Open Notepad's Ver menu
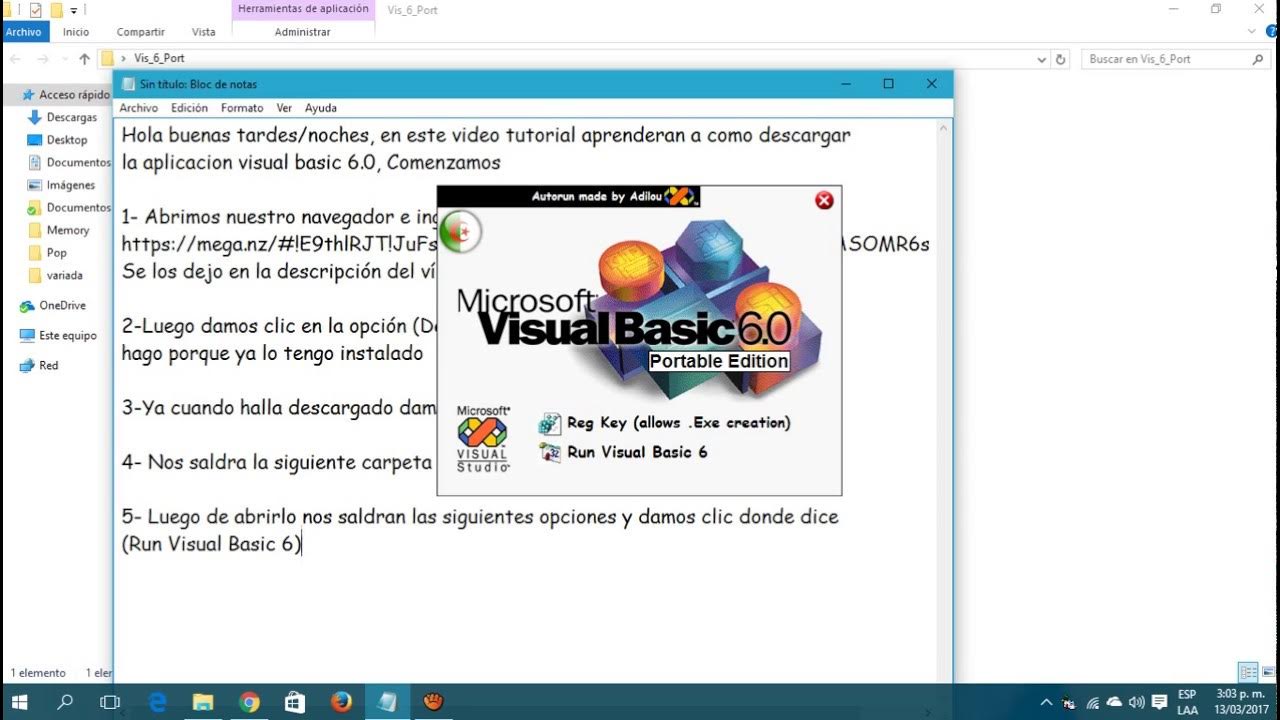This screenshot has height=720, width=1280. click(284, 108)
